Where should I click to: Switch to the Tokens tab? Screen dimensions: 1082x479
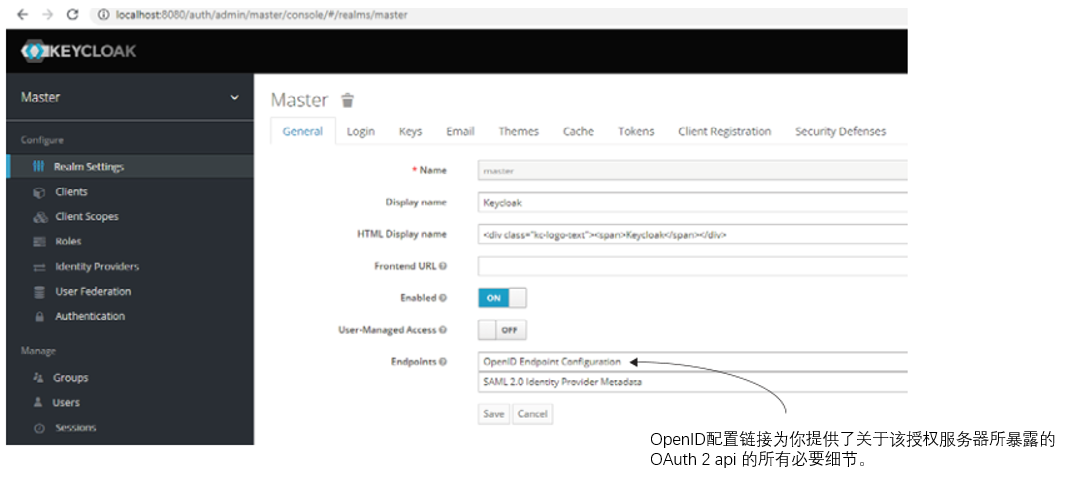636,131
